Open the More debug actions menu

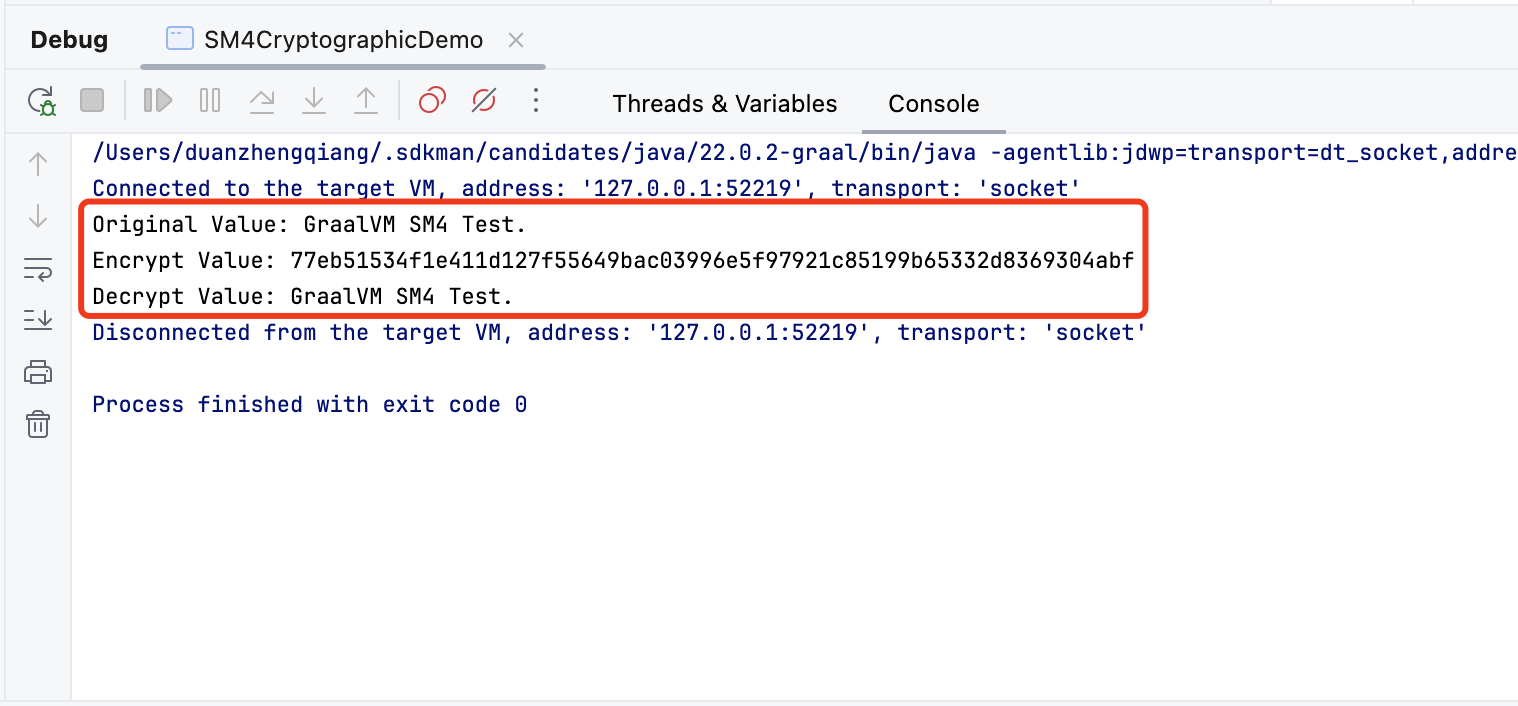536,101
